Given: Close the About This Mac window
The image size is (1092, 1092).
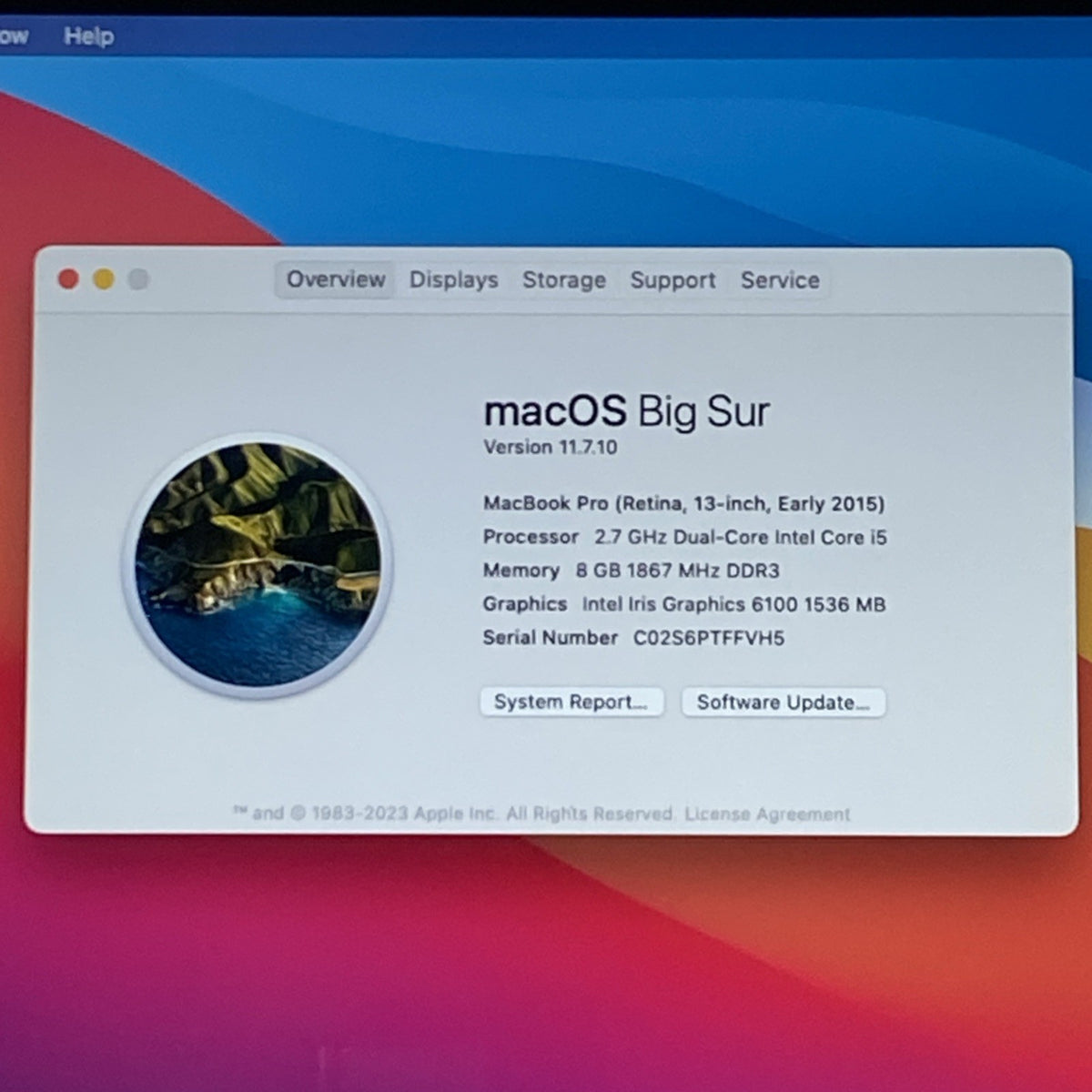Looking at the screenshot, I should pyautogui.click(x=68, y=279).
